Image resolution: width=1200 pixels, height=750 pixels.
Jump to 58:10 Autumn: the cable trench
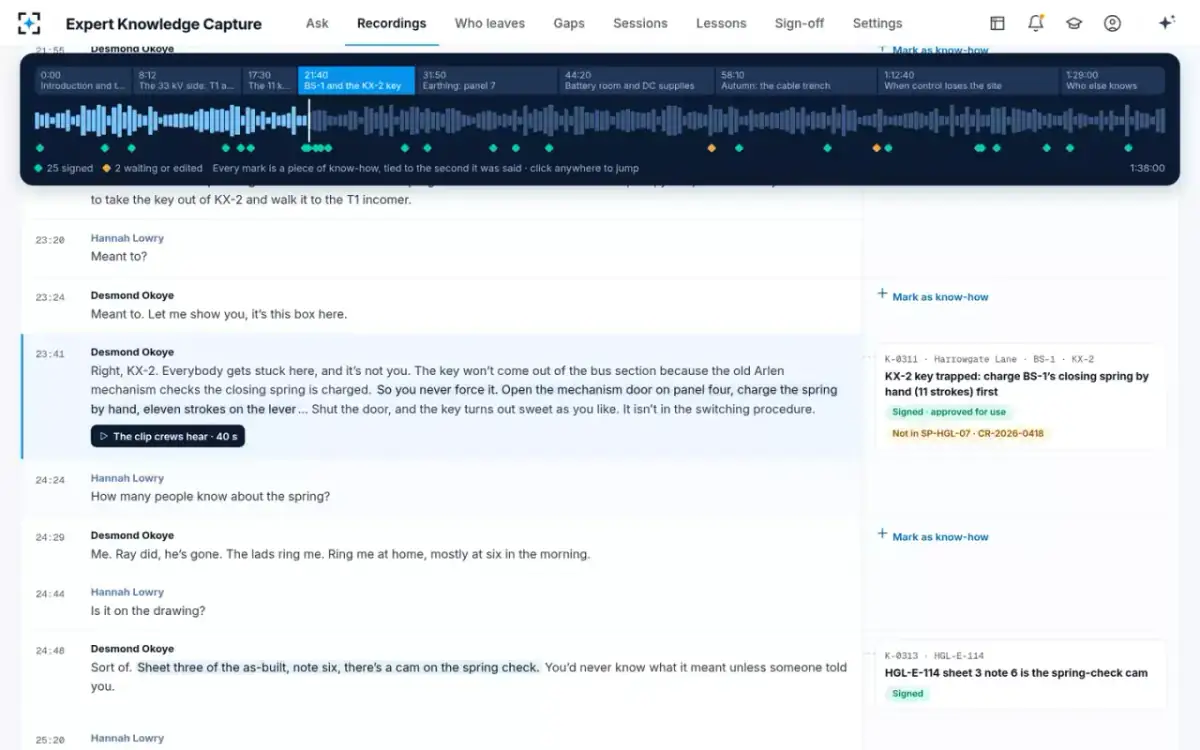point(797,80)
